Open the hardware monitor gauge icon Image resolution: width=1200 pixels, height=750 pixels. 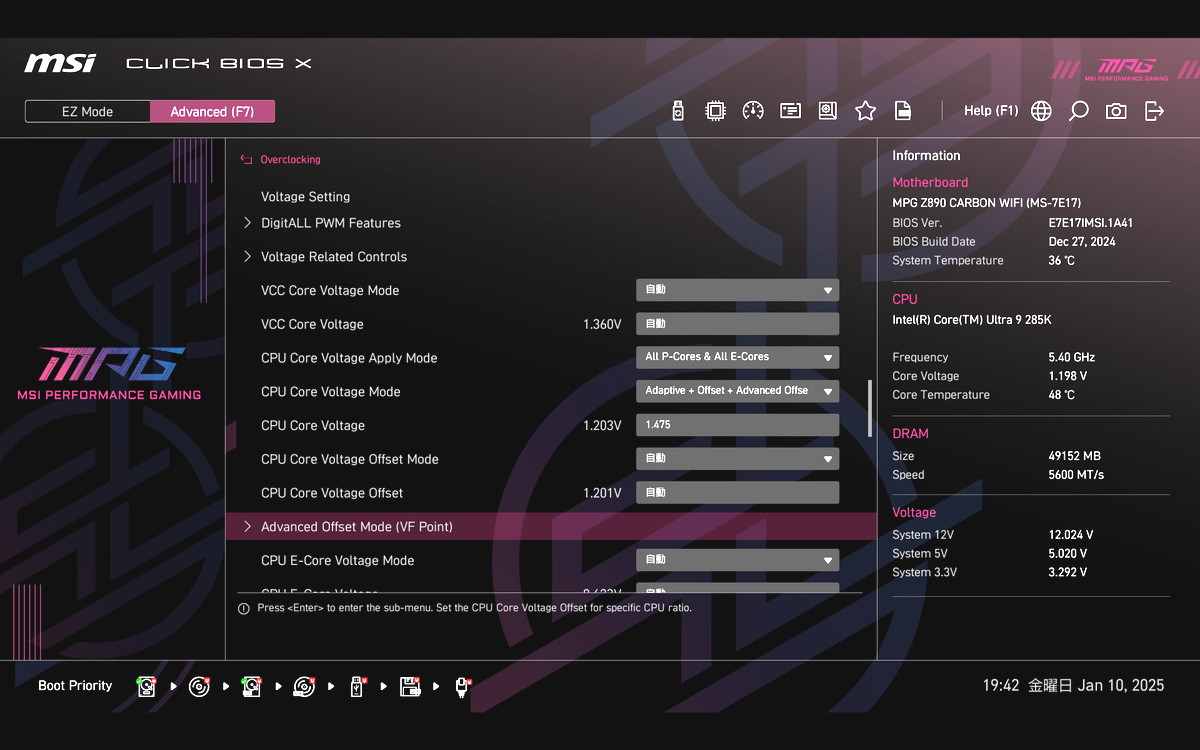click(x=753, y=111)
